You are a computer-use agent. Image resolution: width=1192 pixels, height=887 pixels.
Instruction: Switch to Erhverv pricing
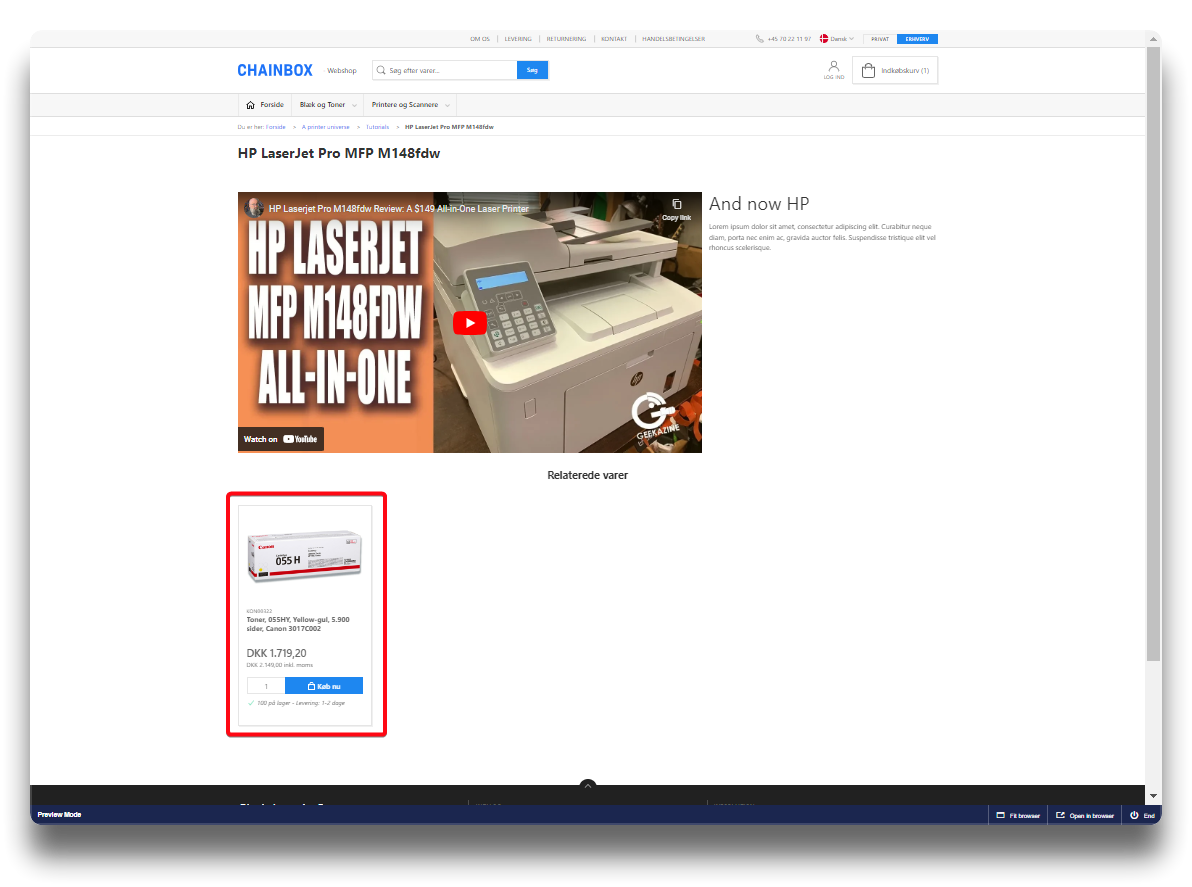(918, 39)
